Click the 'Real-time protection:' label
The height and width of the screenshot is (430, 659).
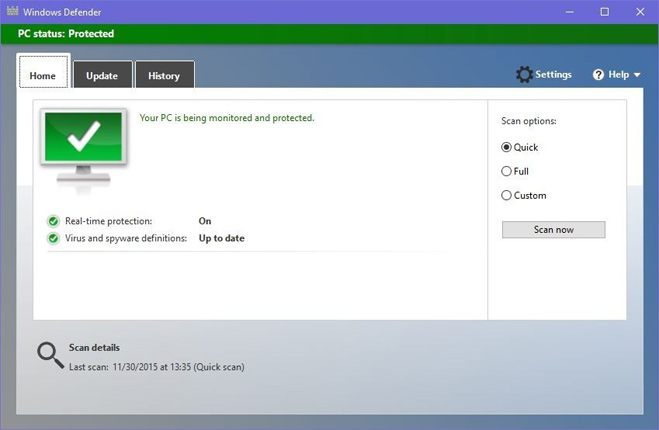pos(108,221)
